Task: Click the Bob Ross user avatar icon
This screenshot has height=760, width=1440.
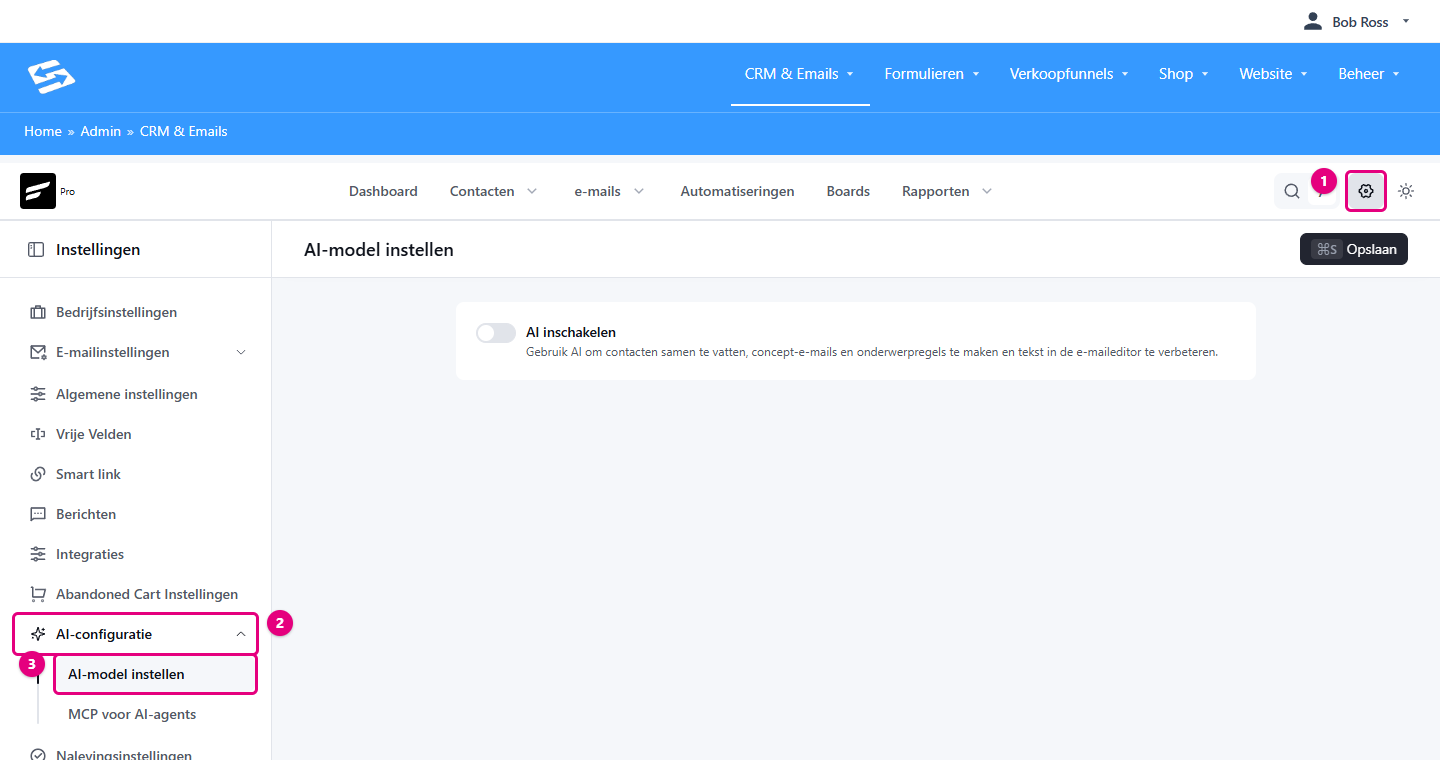Action: point(1313,21)
